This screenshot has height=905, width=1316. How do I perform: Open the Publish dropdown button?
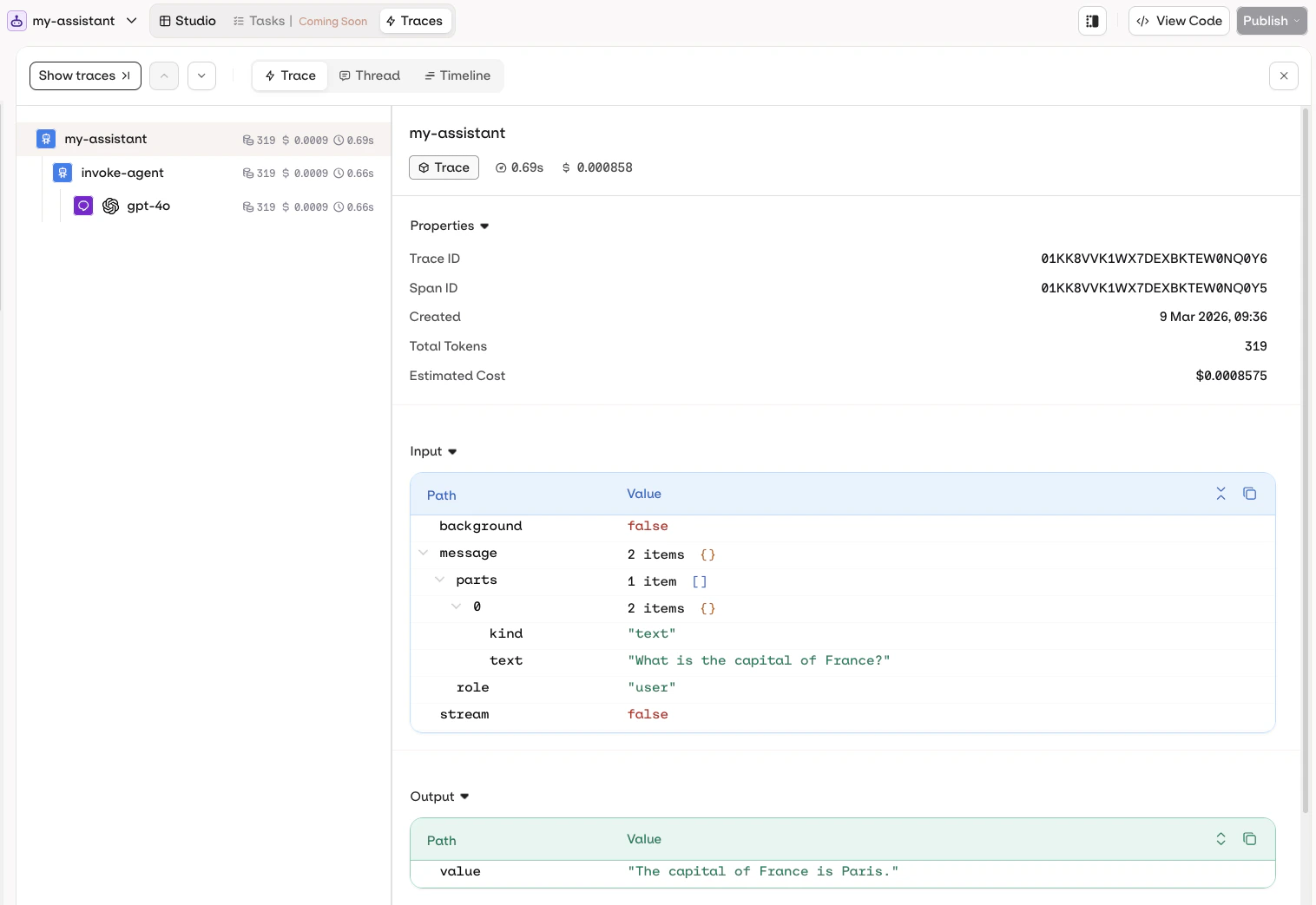1272,21
